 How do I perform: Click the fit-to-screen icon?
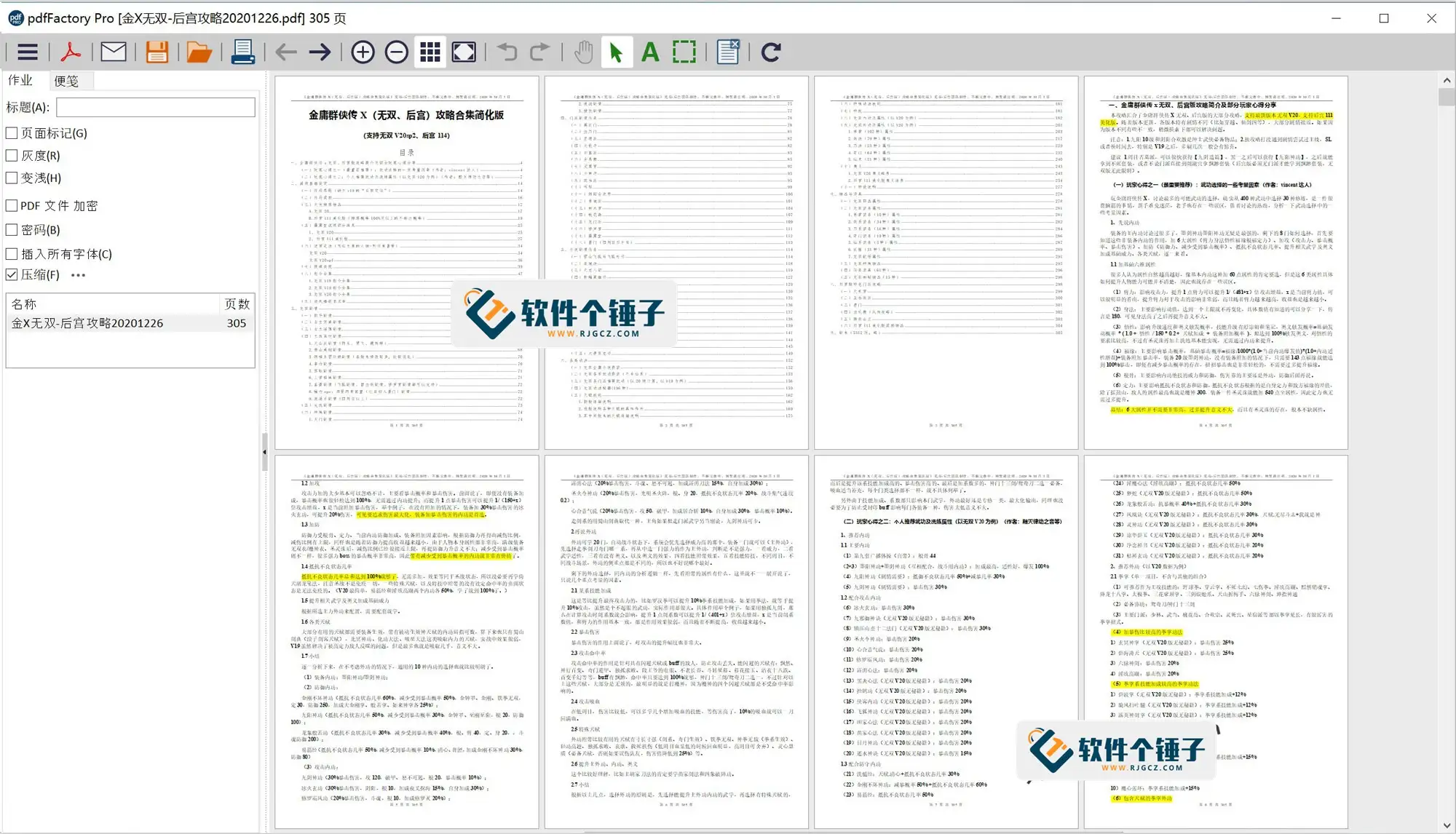(x=464, y=52)
